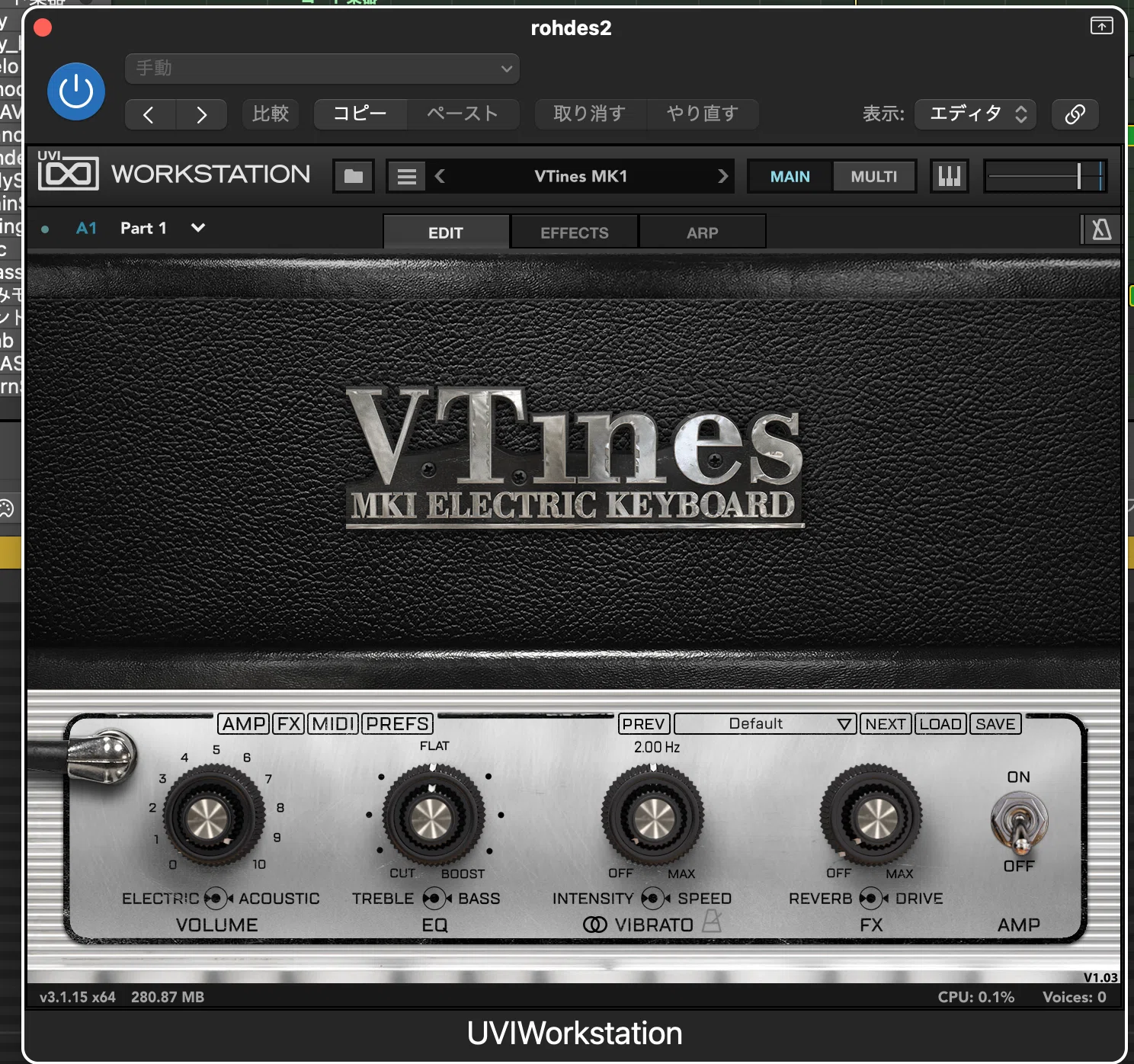The width and height of the screenshot is (1134, 1064).
Task: Open the AMP panel page
Action: 244,723
